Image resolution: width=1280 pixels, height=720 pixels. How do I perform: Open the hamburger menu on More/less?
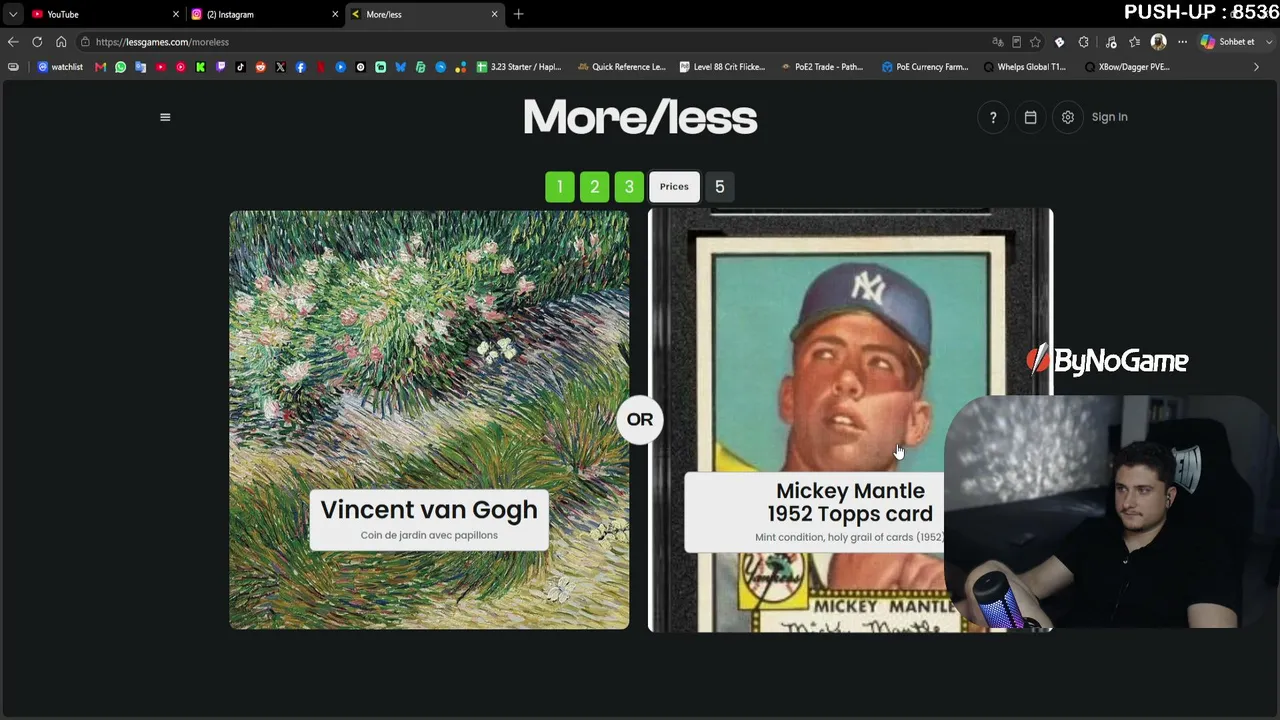pos(165,117)
